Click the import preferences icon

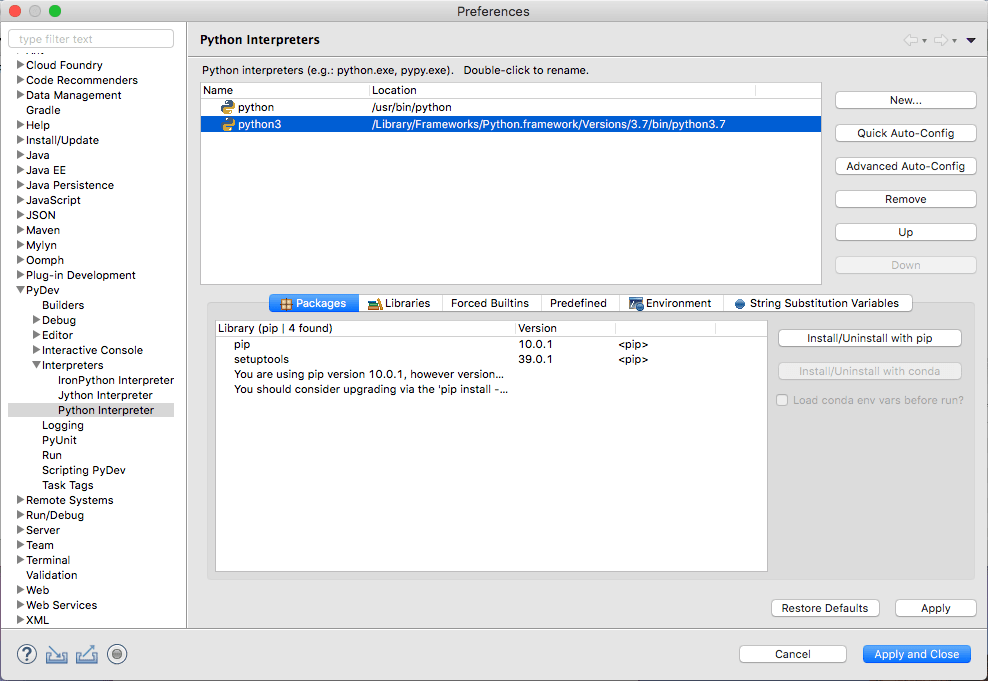coord(57,654)
